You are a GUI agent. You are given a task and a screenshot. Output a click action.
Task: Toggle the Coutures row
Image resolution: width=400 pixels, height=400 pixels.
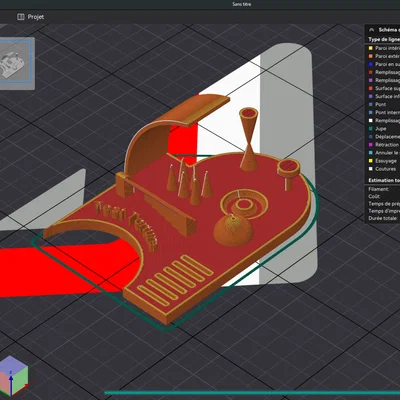pos(383,169)
